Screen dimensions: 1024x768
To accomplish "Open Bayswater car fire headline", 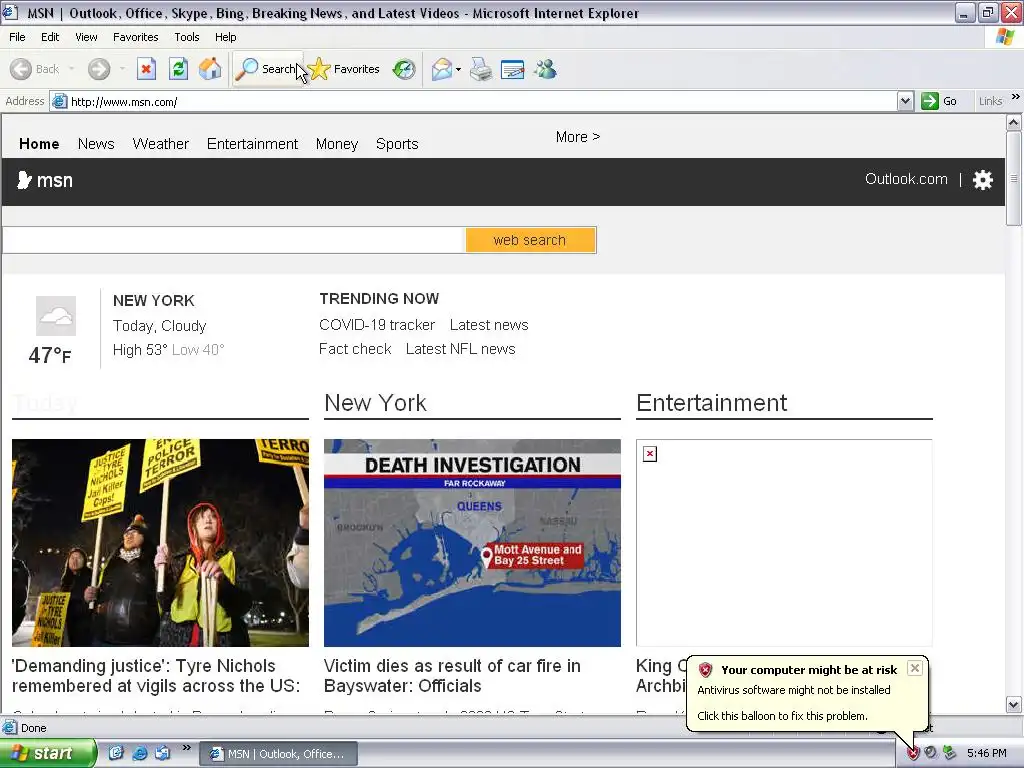I will coord(452,676).
